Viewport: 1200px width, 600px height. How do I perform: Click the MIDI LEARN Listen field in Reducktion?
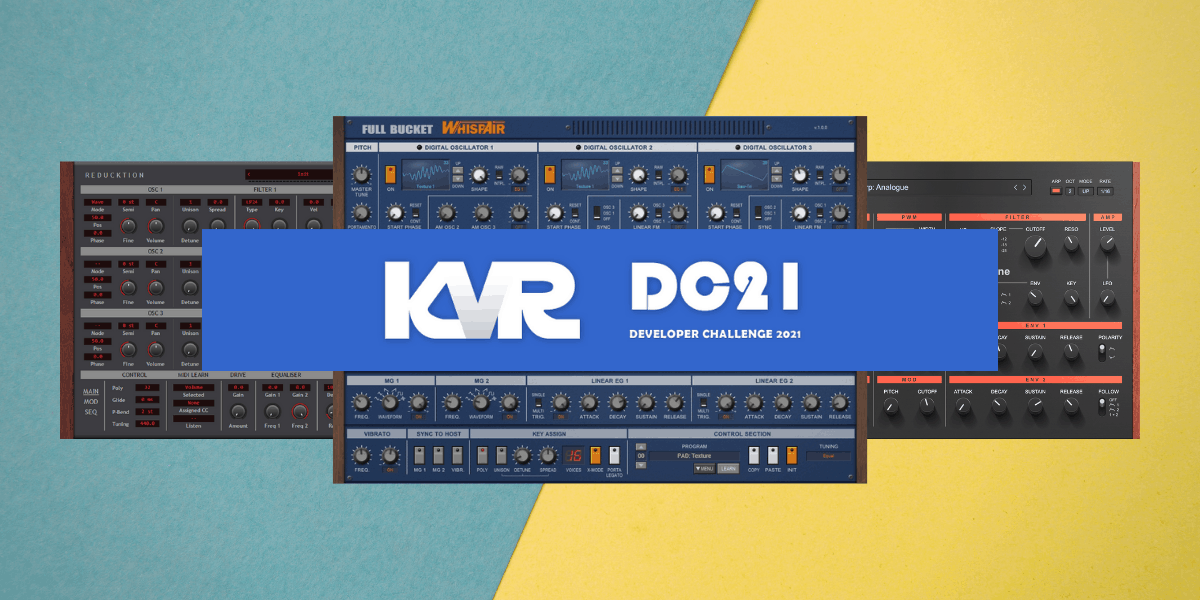pos(193,418)
